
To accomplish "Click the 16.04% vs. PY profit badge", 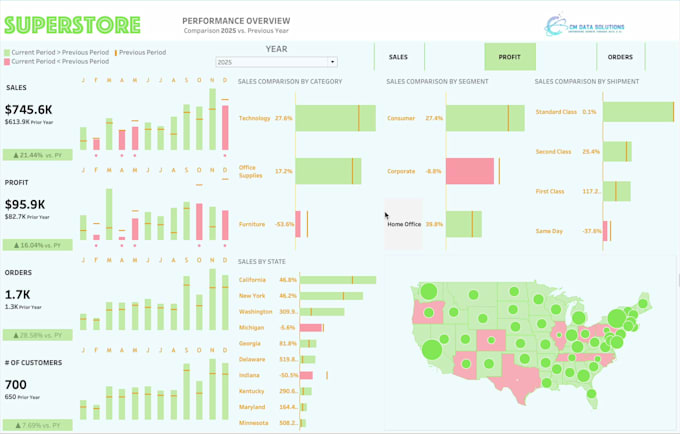I will point(38,245).
